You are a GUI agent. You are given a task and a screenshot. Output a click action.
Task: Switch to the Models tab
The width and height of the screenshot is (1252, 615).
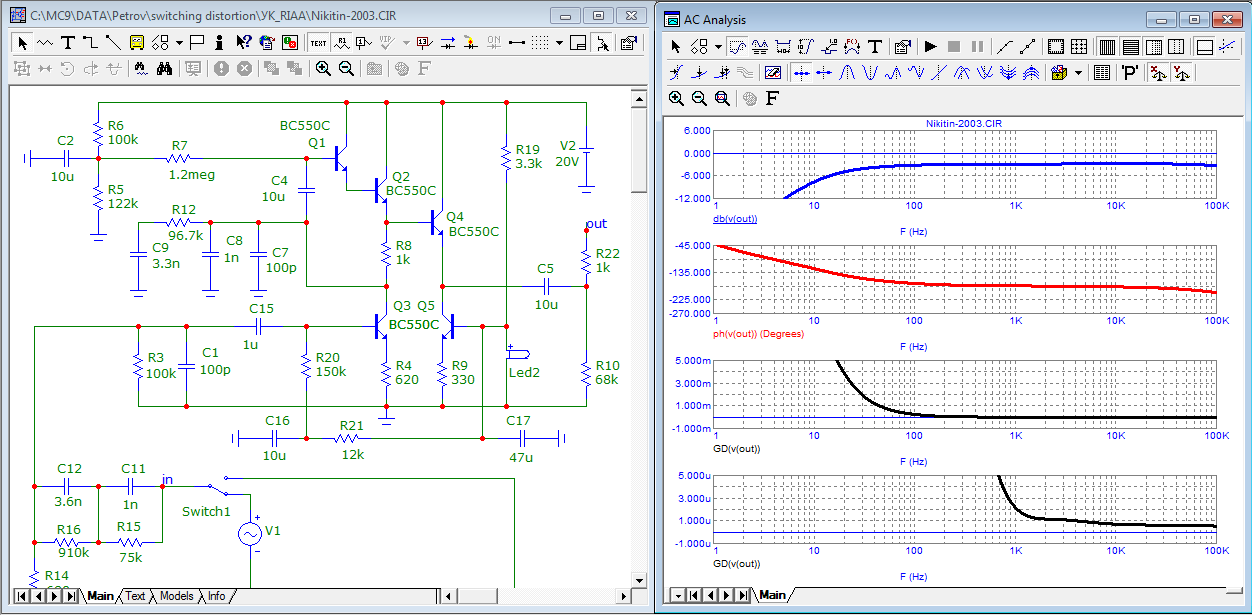176,596
